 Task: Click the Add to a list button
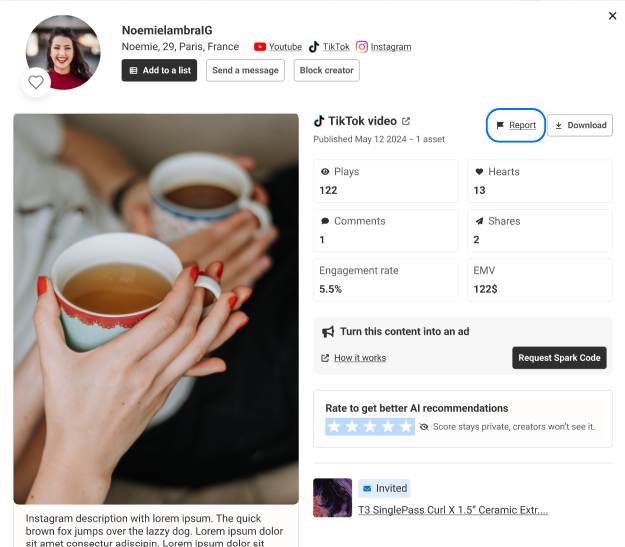pyautogui.click(x=160, y=70)
